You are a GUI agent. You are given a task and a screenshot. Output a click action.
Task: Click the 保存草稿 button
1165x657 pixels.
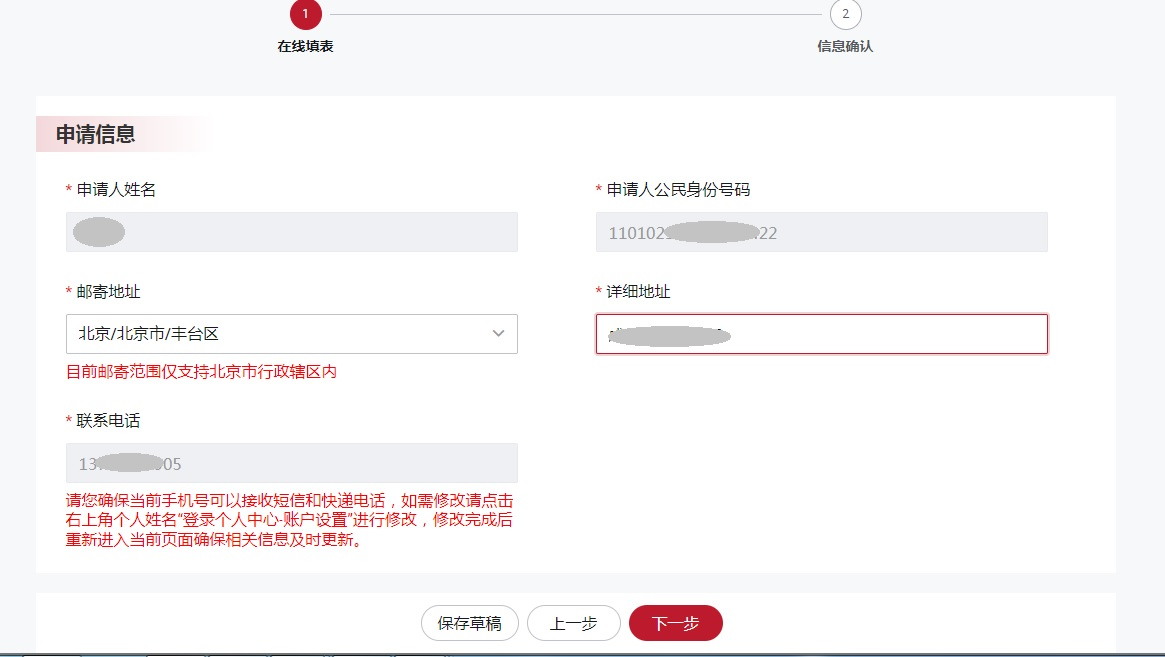470,623
